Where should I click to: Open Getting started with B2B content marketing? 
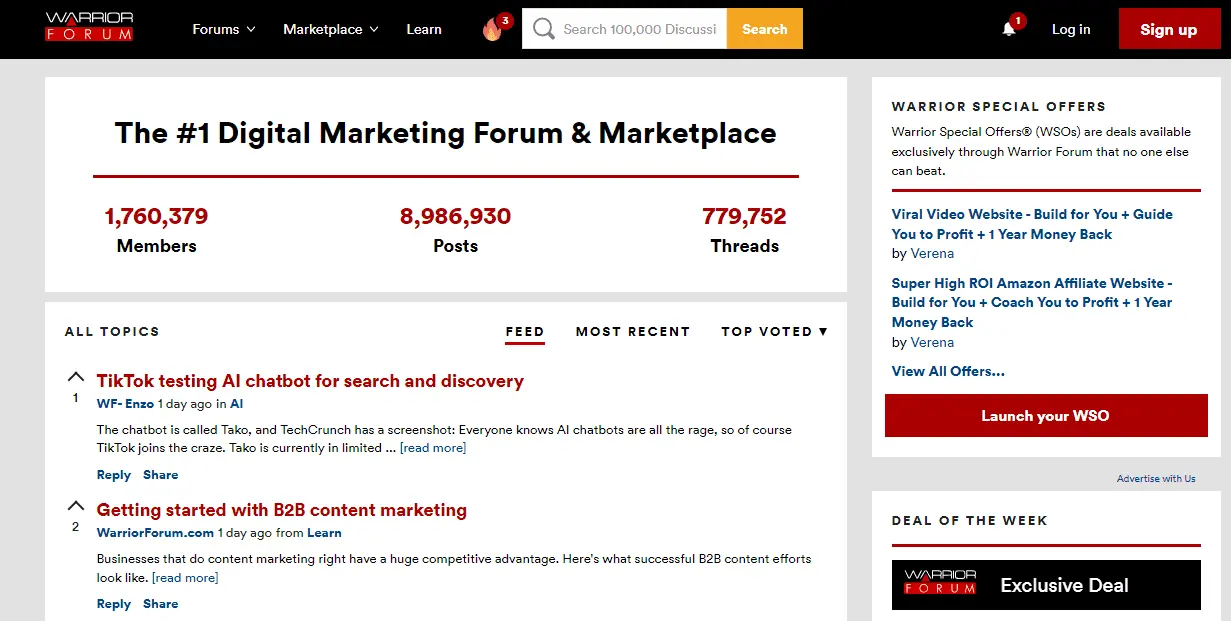[x=282, y=510]
